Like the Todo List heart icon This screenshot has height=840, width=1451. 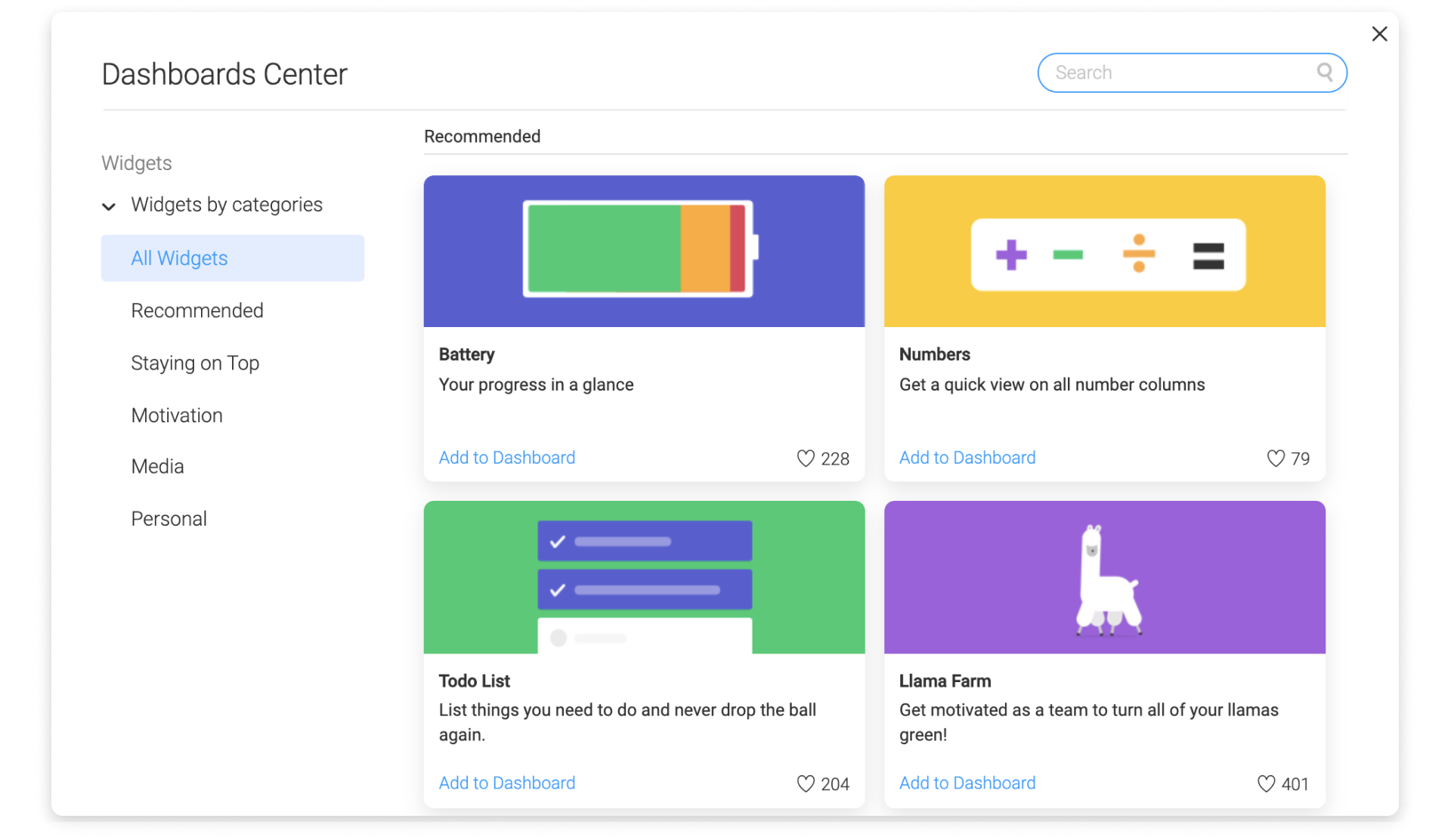point(806,784)
